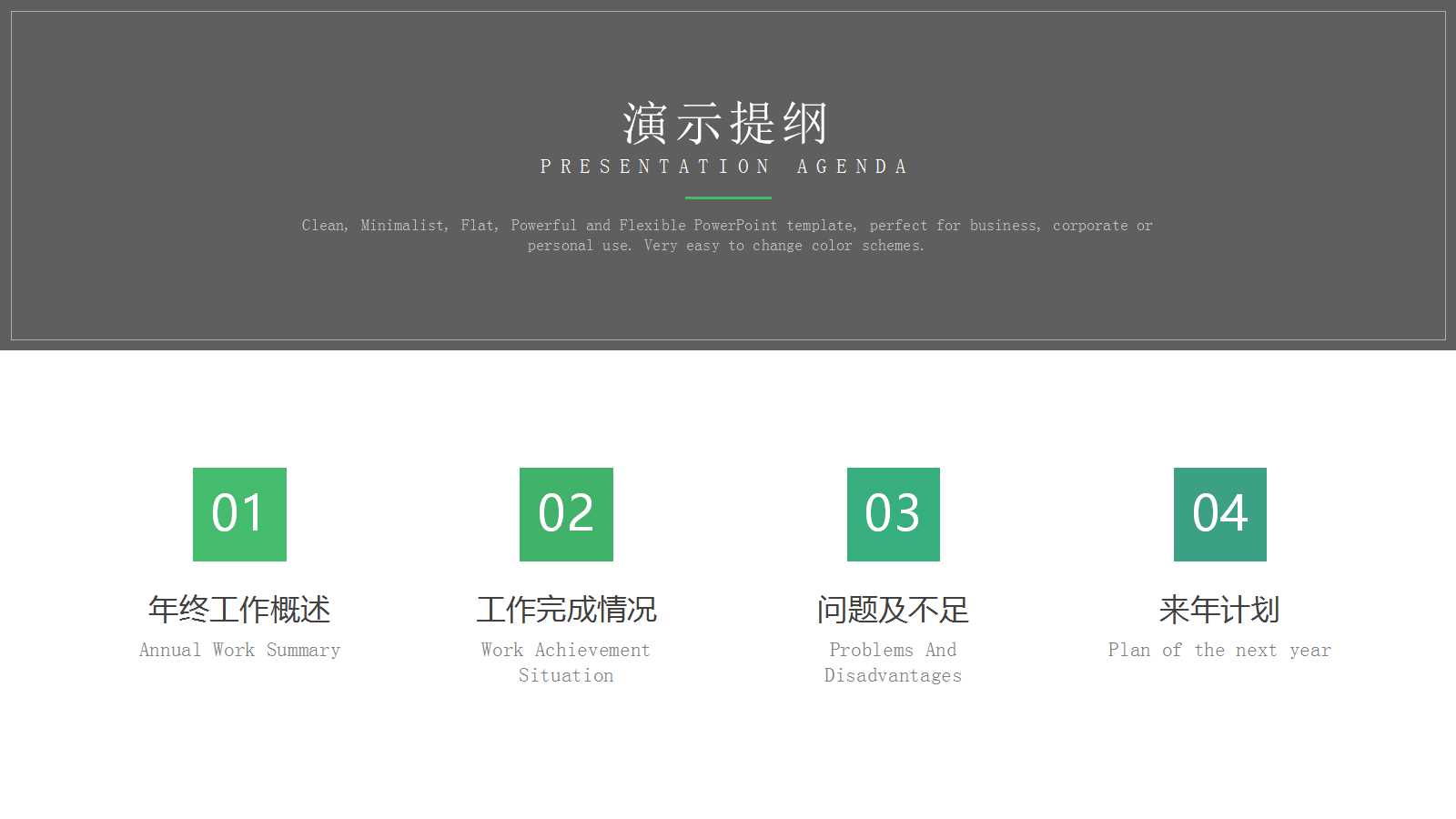Select agenda item 03 "问题及不足" heading
This screenshot has width=1456, height=819.
pos(893,611)
